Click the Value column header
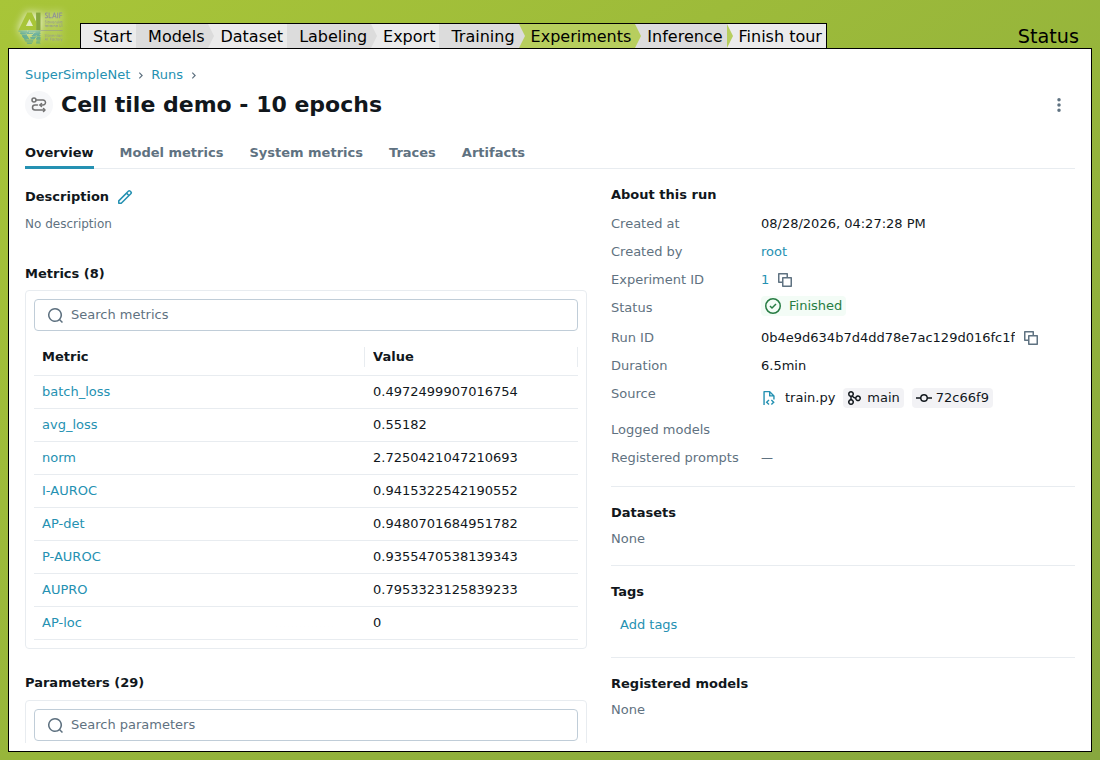The image size is (1100, 760). pyautogui.click(x=393, y=356)
